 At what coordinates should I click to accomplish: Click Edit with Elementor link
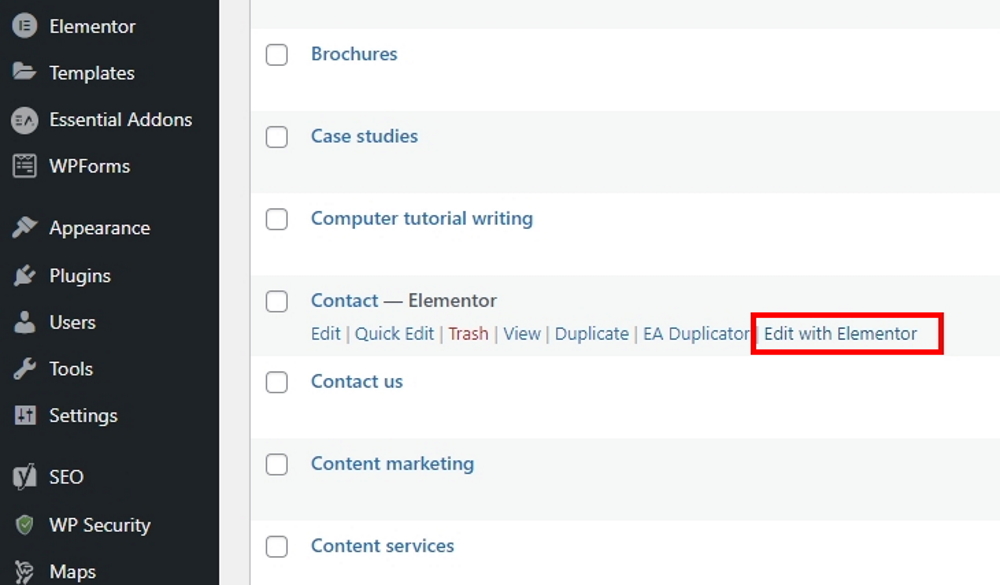click(x=841, y=334)
